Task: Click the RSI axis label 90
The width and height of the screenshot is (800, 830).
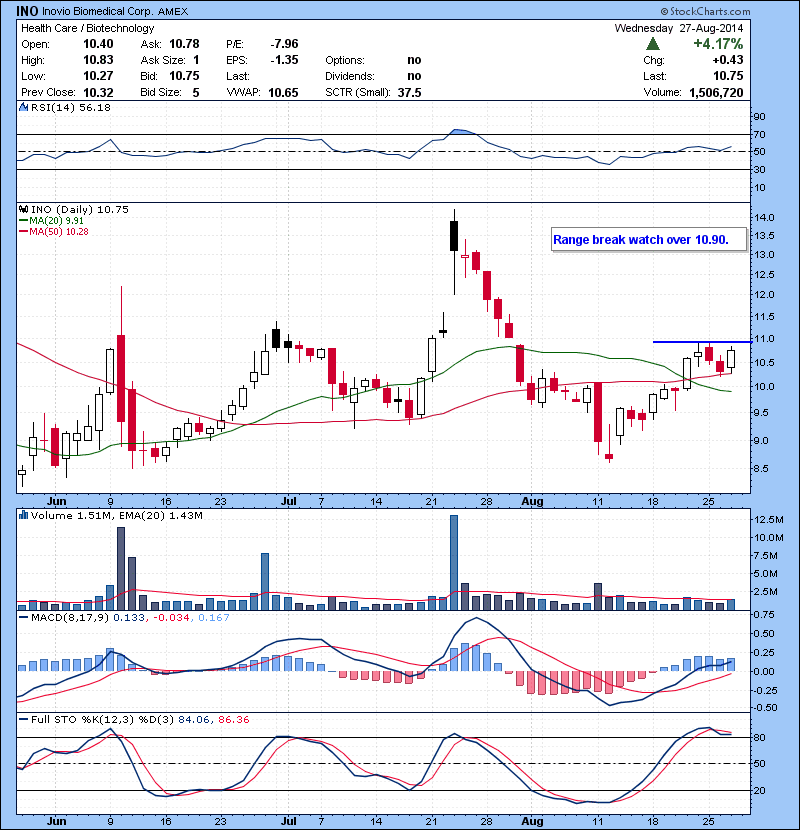Action: click(x=759, y=116)
